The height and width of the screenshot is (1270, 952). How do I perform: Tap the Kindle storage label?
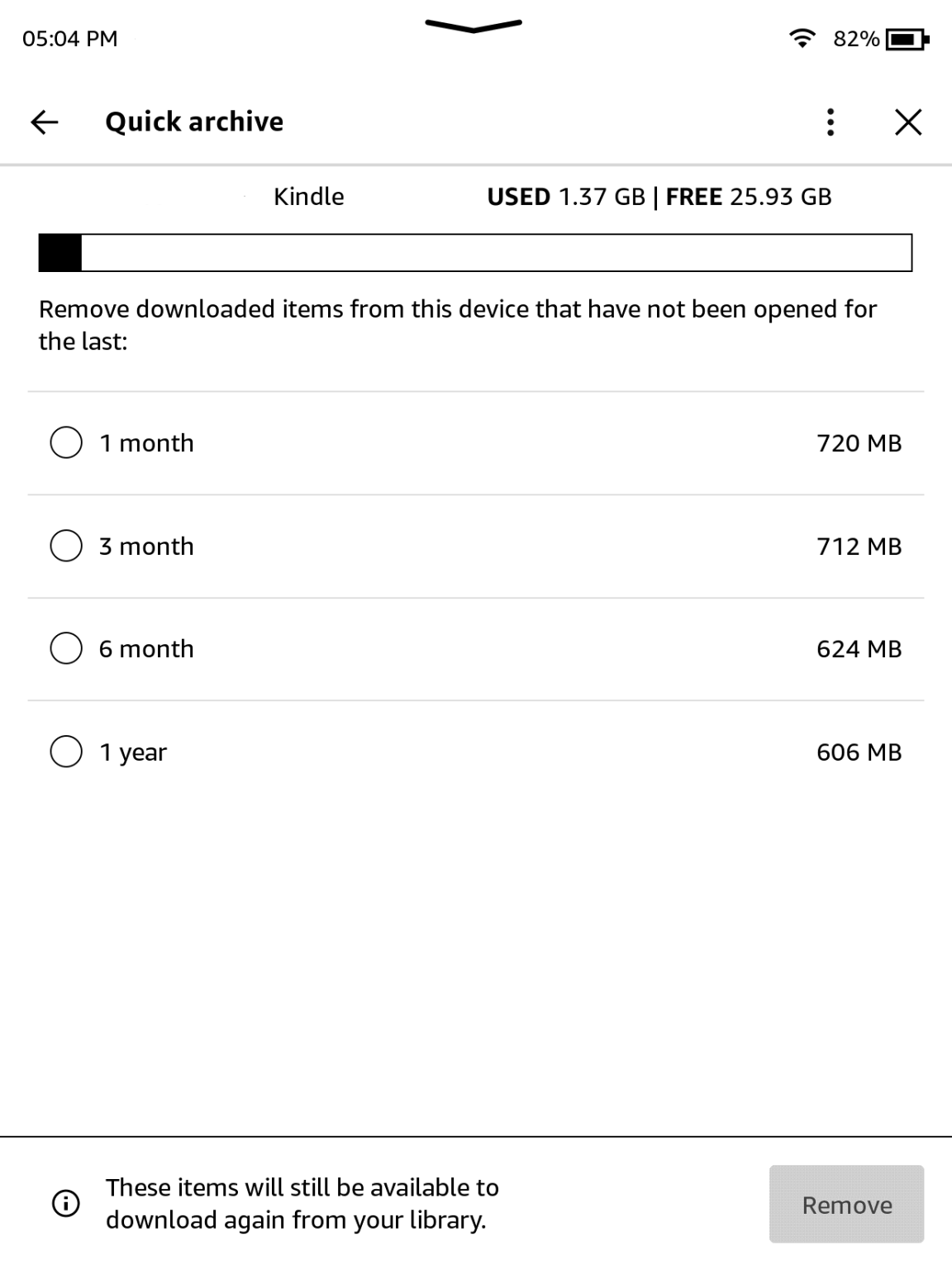(x=308, y=197)
